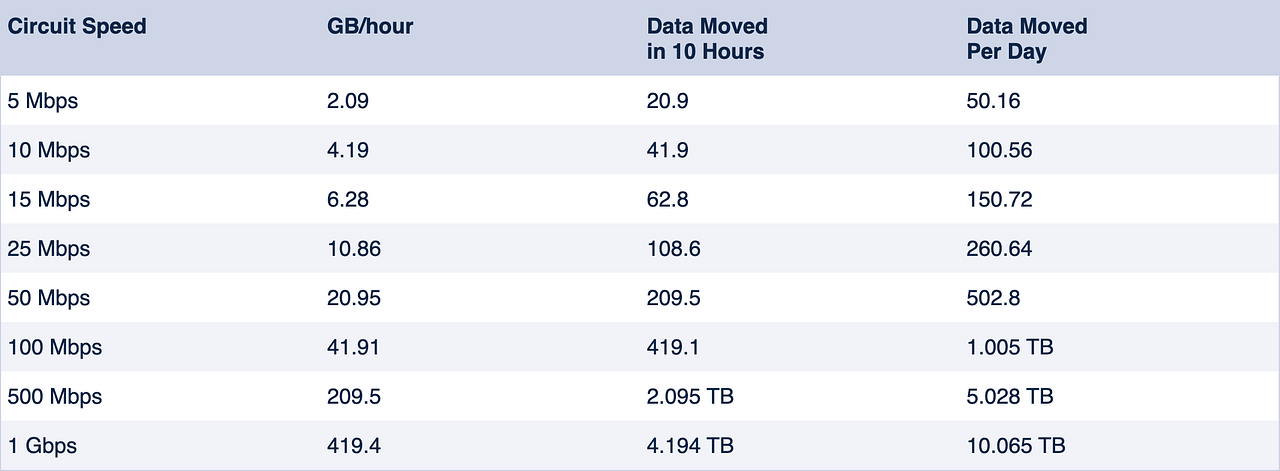
Task: Select the 10 Mbps row label
Action: 48,150
